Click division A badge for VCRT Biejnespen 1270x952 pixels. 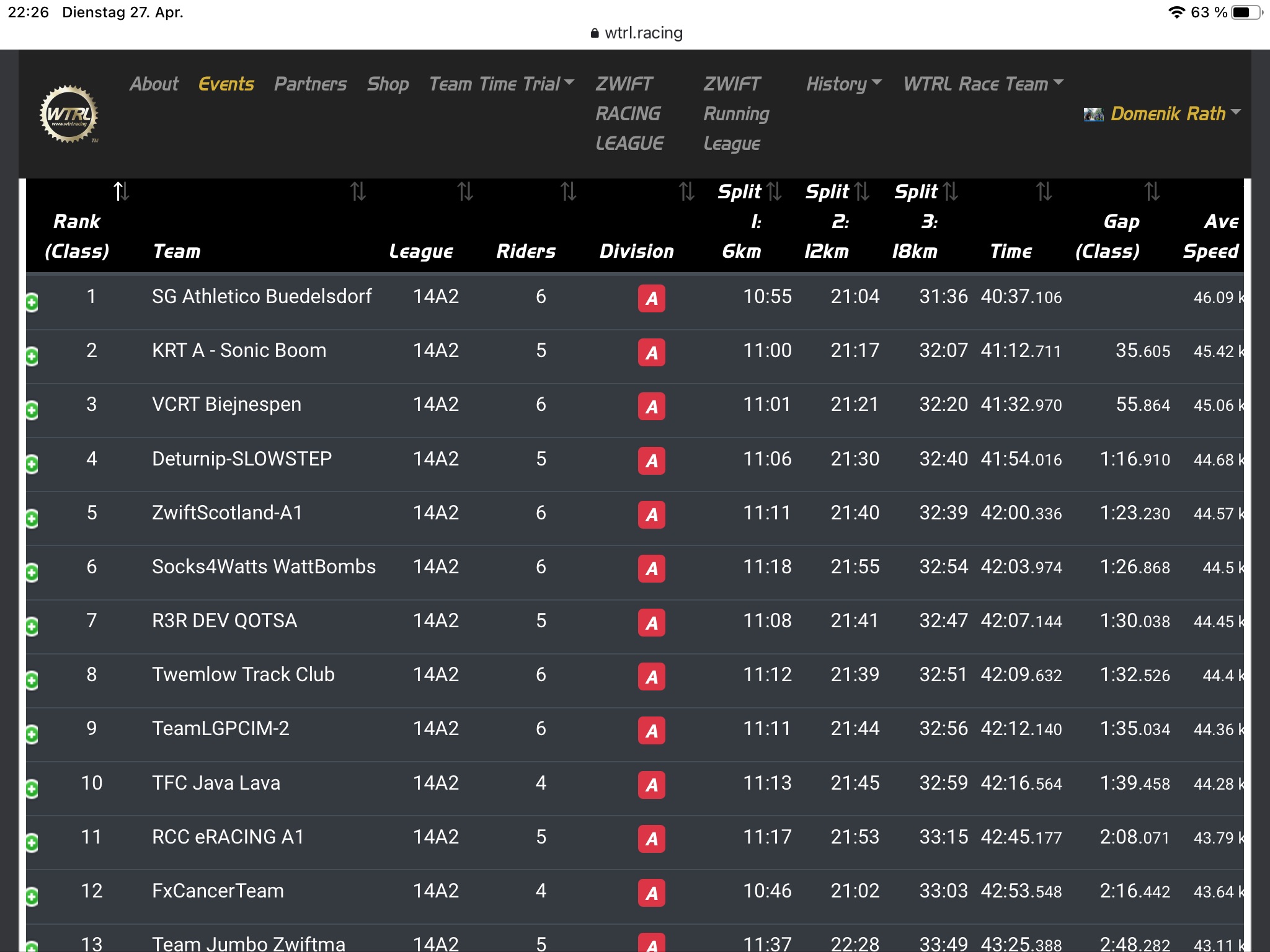click(x=651, y=406)
